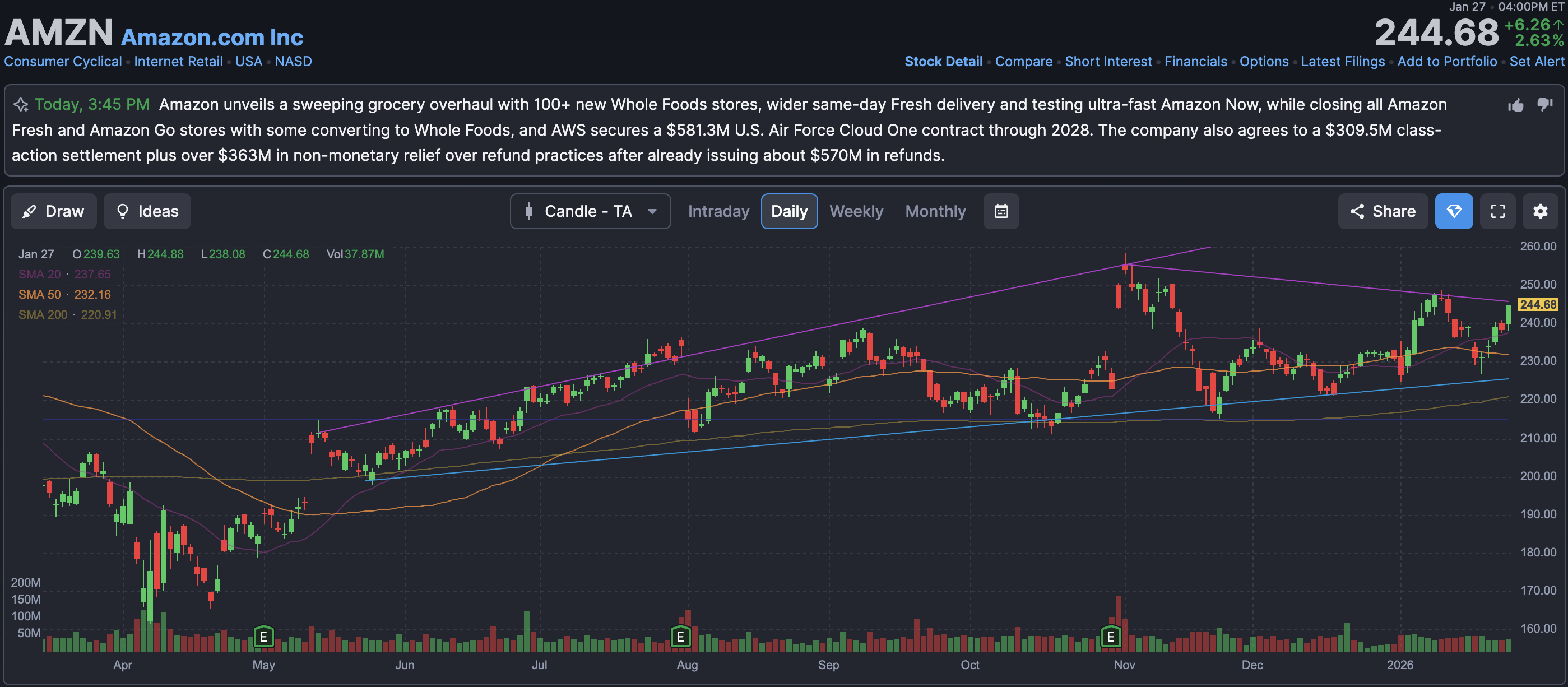1568x687 pixels.
Task: Select the Weekly timeframe
Action: coord(856,211)
